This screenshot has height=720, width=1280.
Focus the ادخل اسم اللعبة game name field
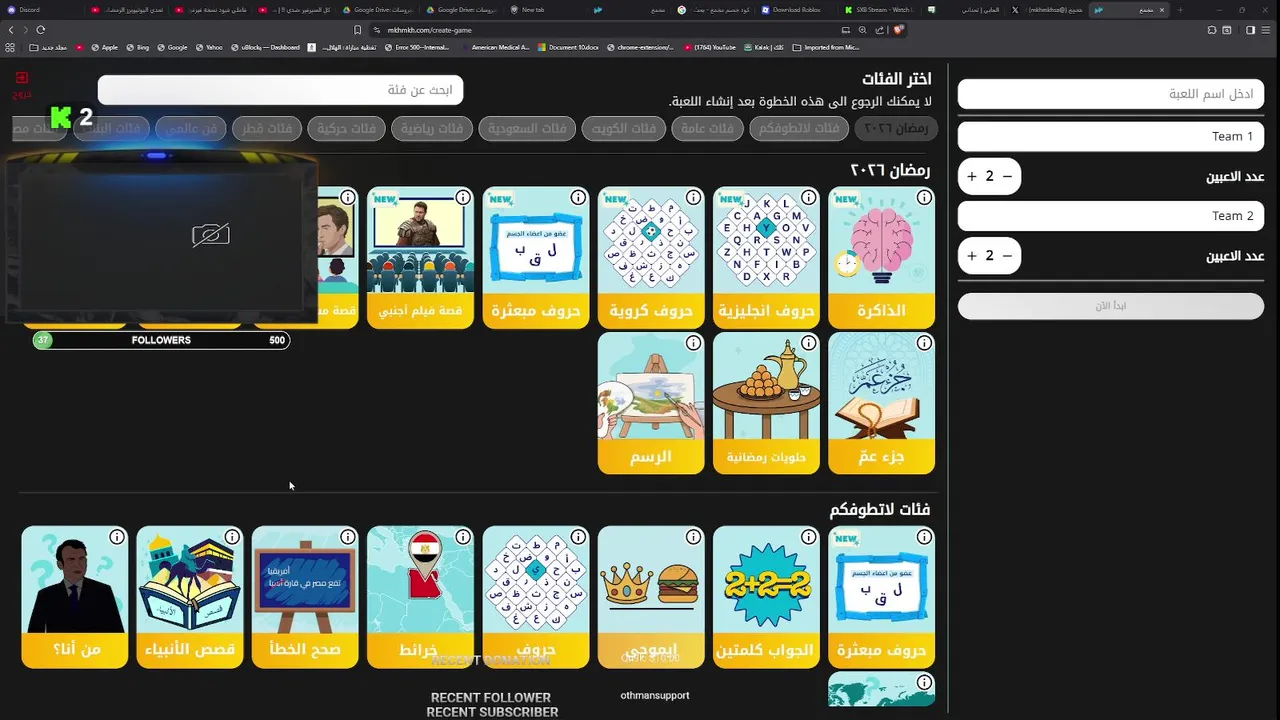click(x=1110, y=94)
